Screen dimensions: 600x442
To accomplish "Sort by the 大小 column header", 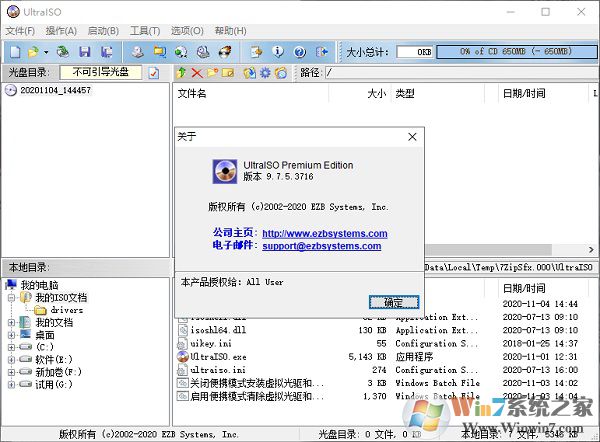I will (360, 93).
